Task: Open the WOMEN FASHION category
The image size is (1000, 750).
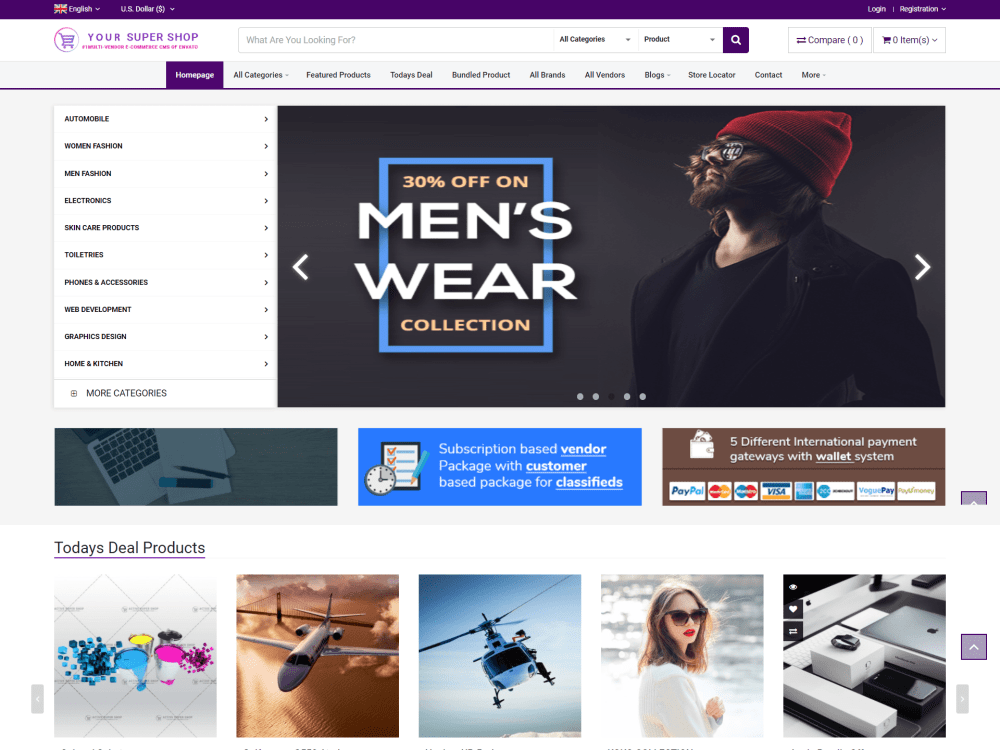Action: coord(165,146)
